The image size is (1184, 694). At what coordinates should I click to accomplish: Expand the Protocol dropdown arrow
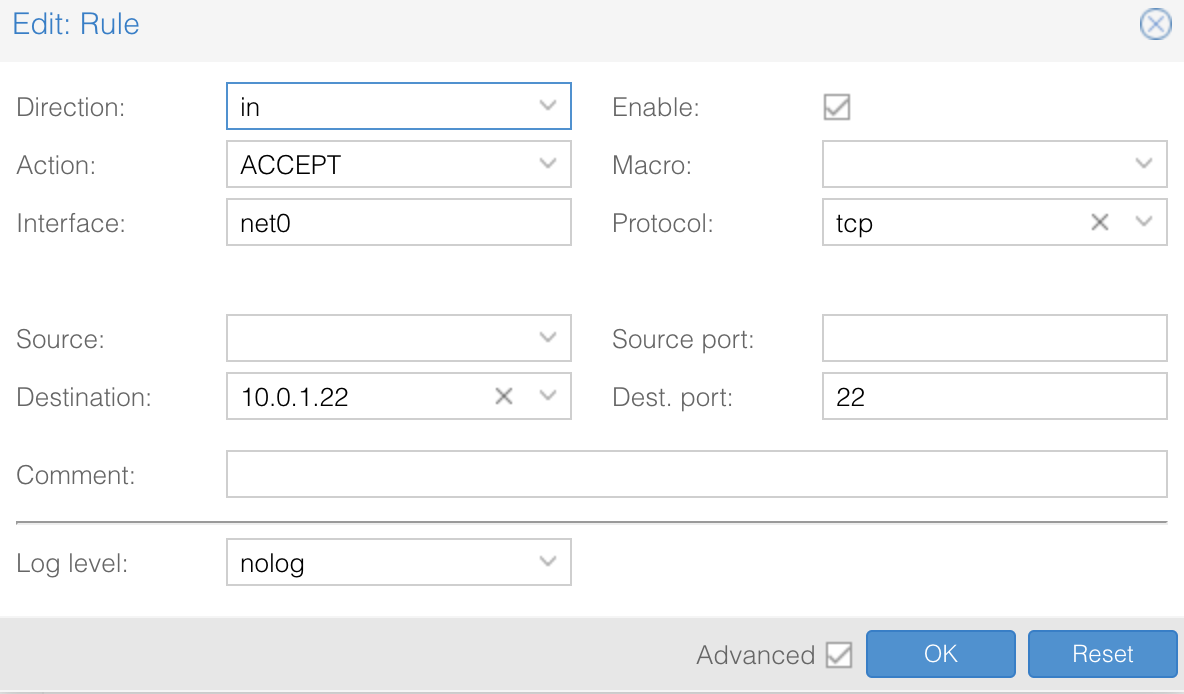pyautogui.click(x=1144, y=223)
